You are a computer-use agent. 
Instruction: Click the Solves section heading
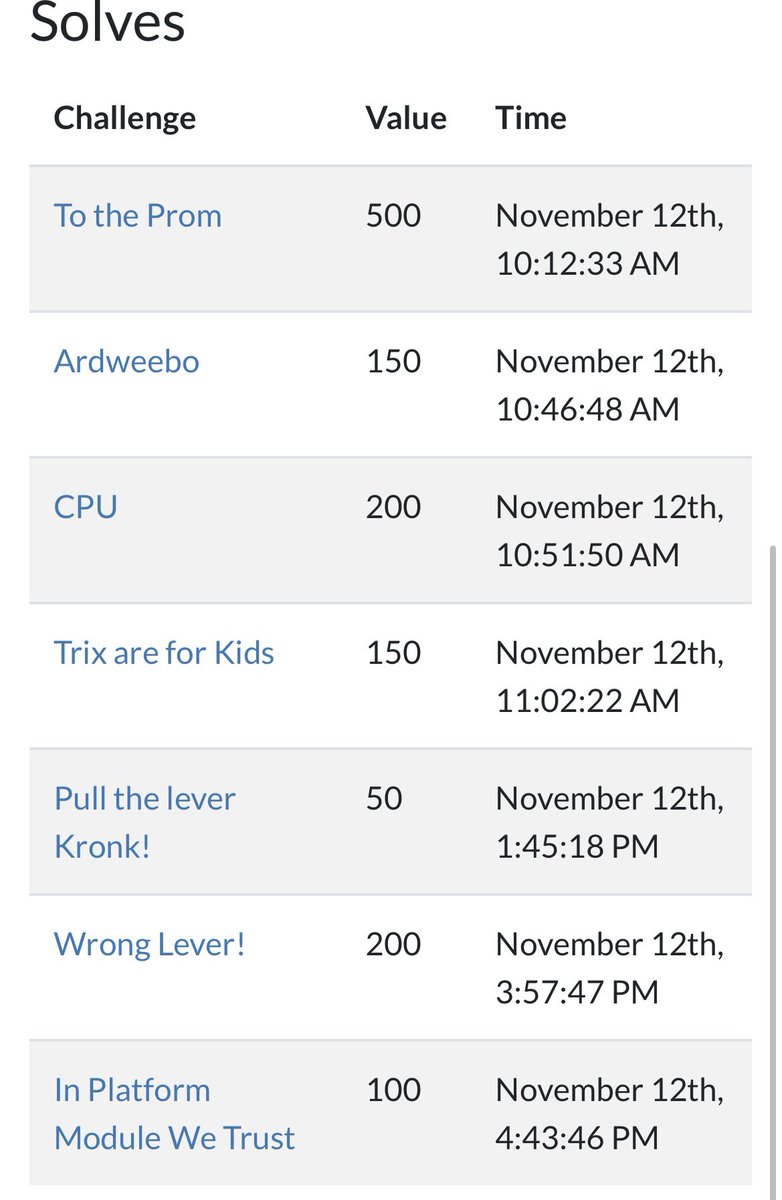[108, 22]
